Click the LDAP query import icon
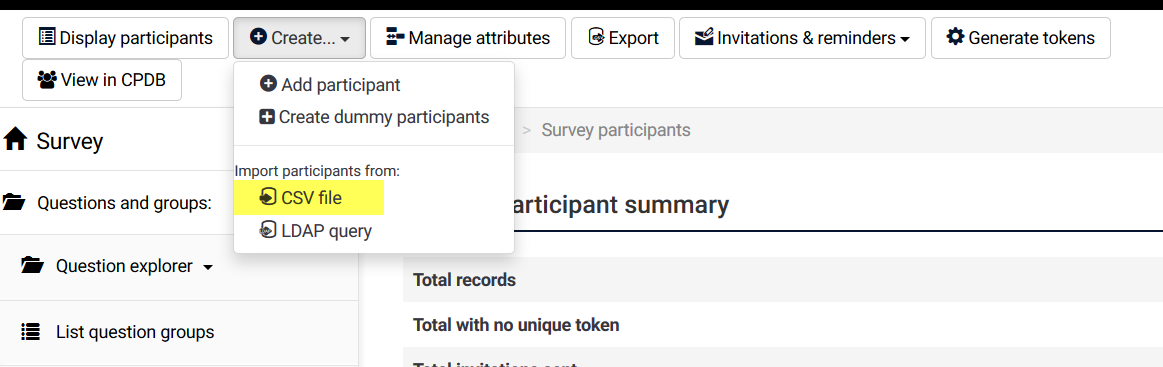1163x367 pixels. [x=268, y=231]
